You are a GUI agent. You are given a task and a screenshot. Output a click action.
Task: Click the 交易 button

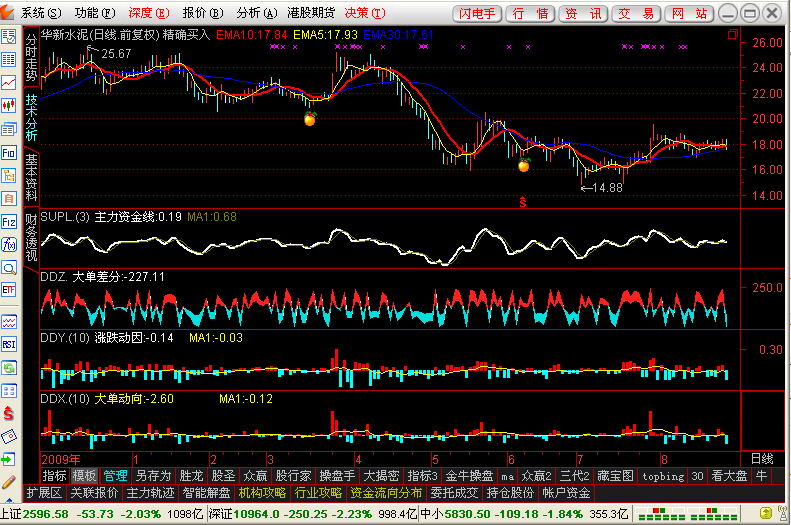tap(636, 14)
